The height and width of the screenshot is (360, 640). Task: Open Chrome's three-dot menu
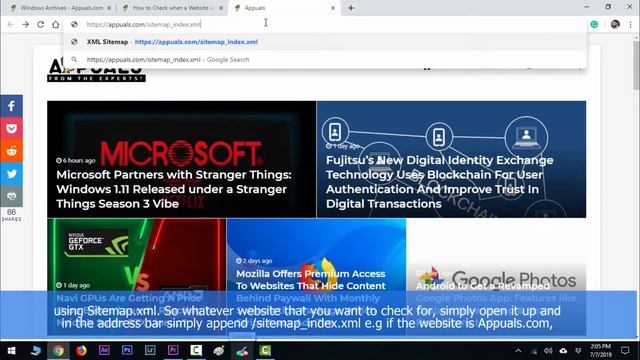(631, 24)
